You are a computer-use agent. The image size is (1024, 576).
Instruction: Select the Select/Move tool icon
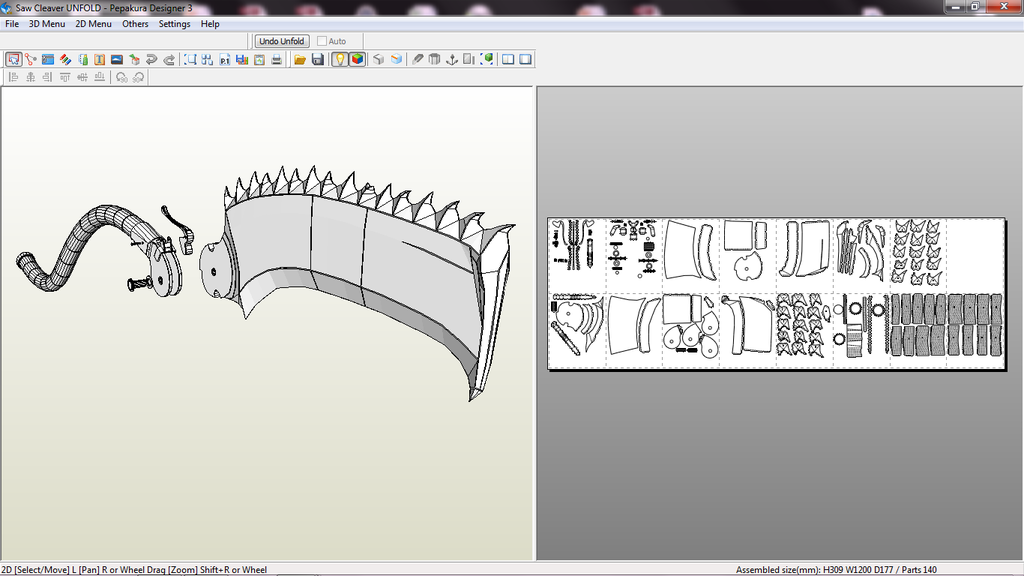(x=14, y=60)
